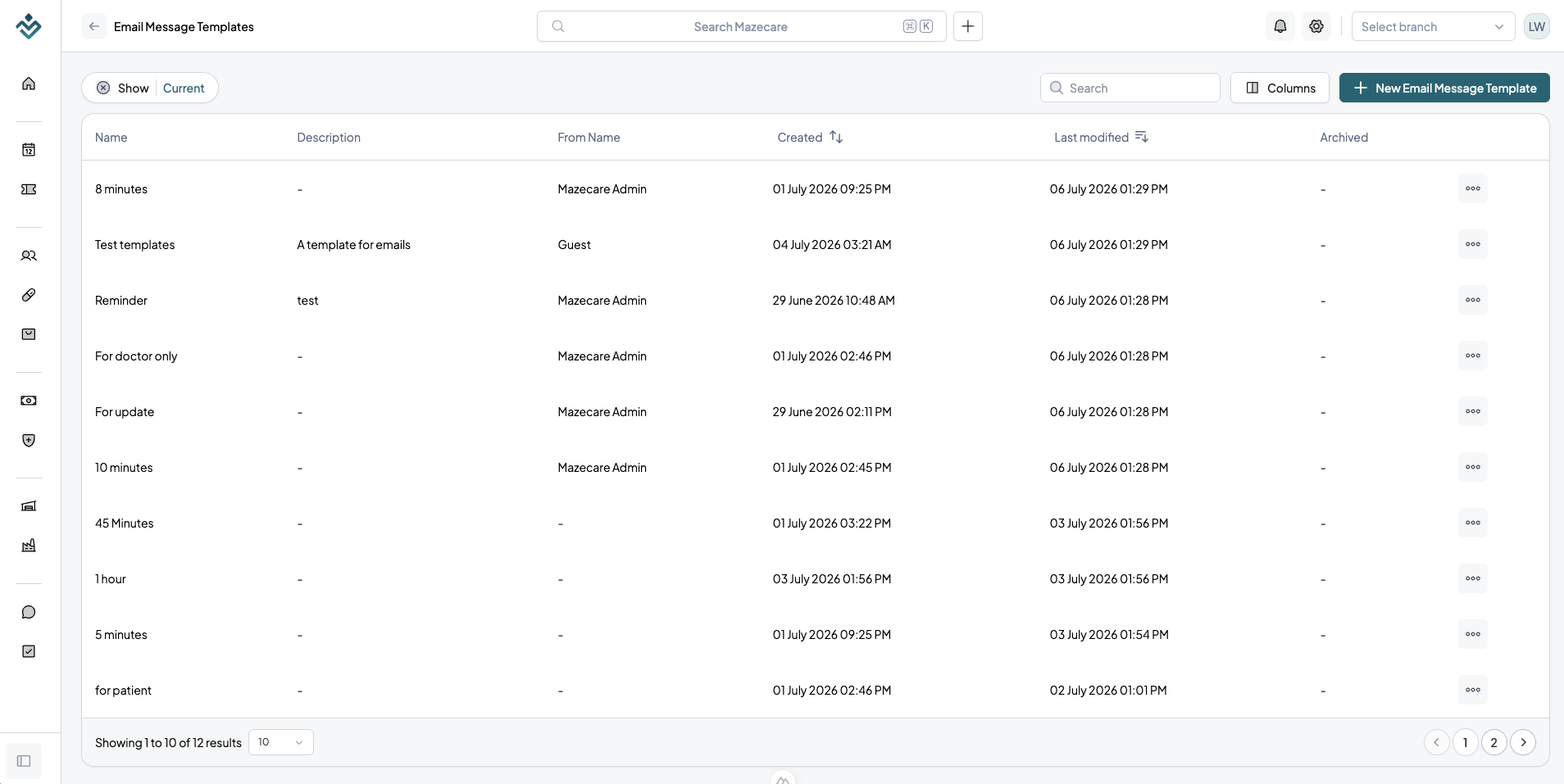Open the Columns chooser button

(1280, 88)
